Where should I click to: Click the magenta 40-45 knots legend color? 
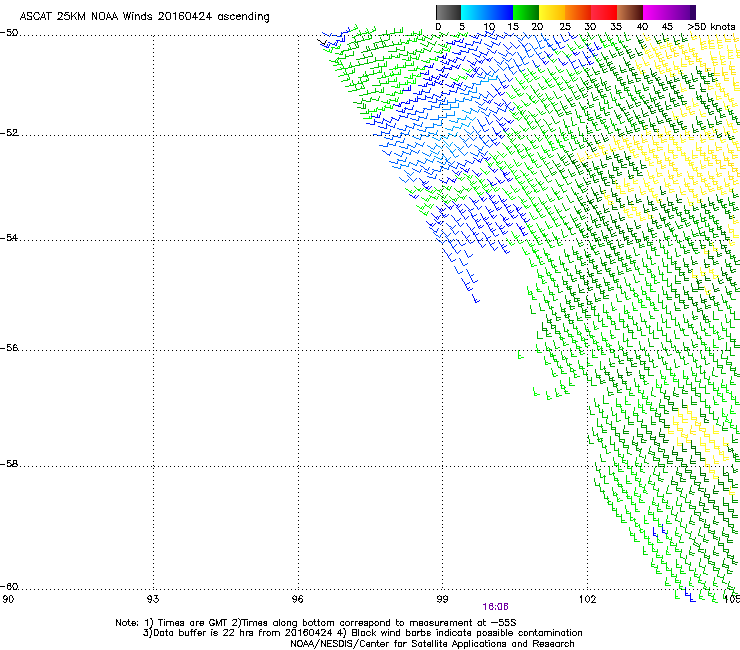click(x=656, y=12)
